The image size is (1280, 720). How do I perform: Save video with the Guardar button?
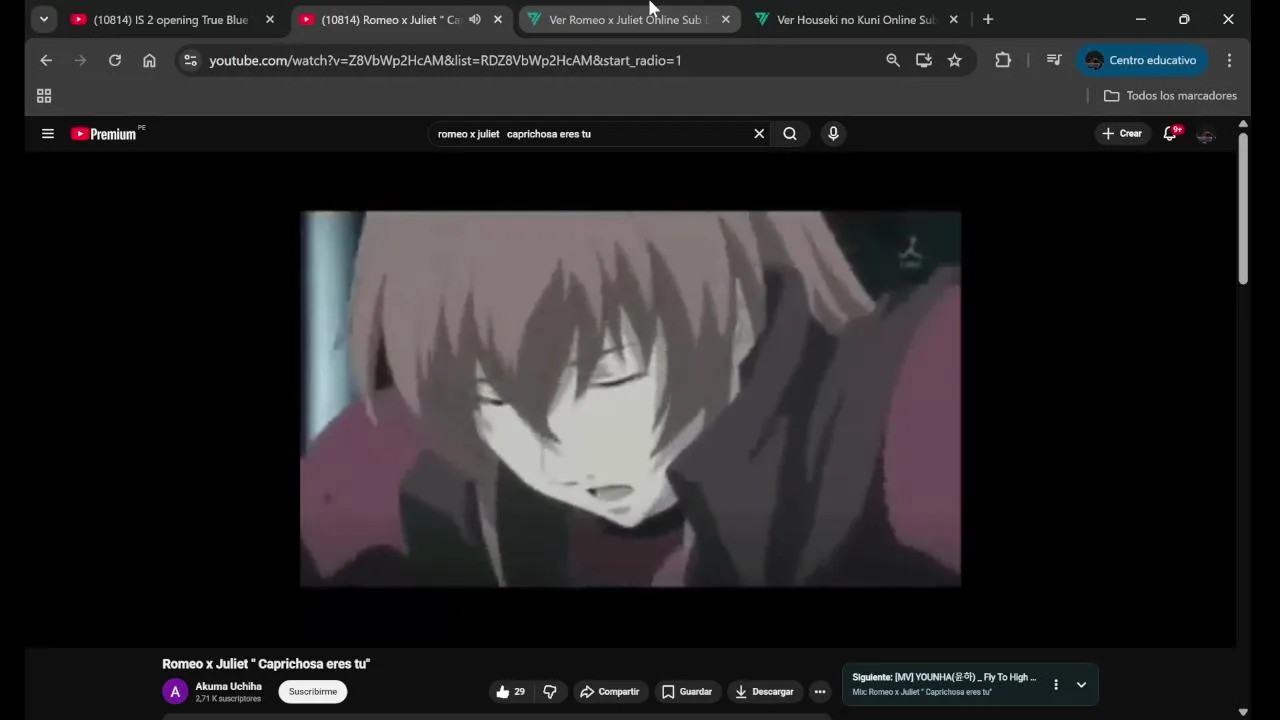688,691
